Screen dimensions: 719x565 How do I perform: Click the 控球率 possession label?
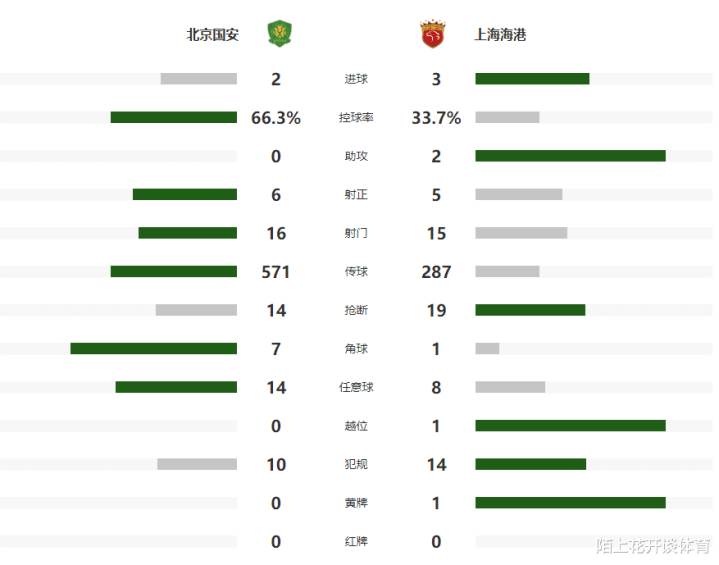click(356, 118)
